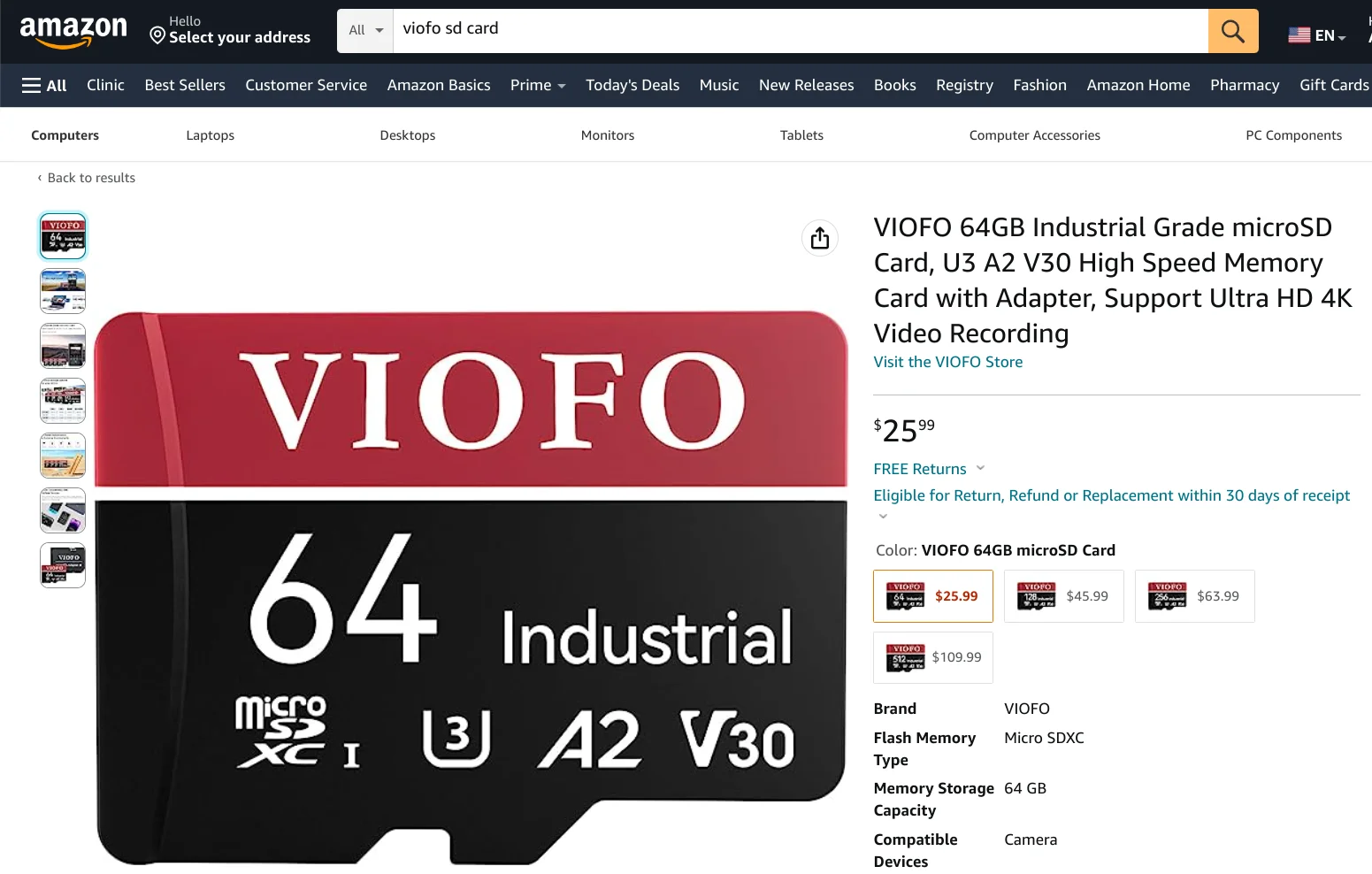Select fifth product thumbnail image
The image size is (1372, 874).
(63, 456)
